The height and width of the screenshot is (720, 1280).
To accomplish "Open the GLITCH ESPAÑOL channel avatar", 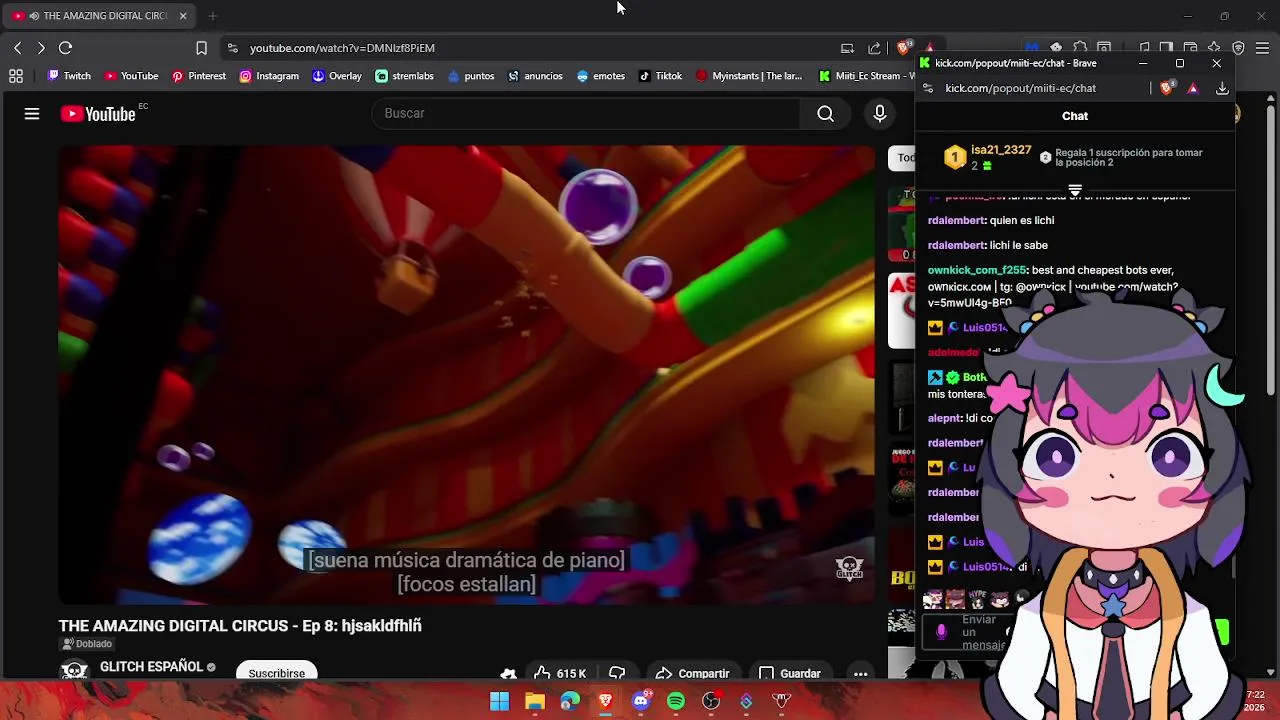I will (74, 671).
